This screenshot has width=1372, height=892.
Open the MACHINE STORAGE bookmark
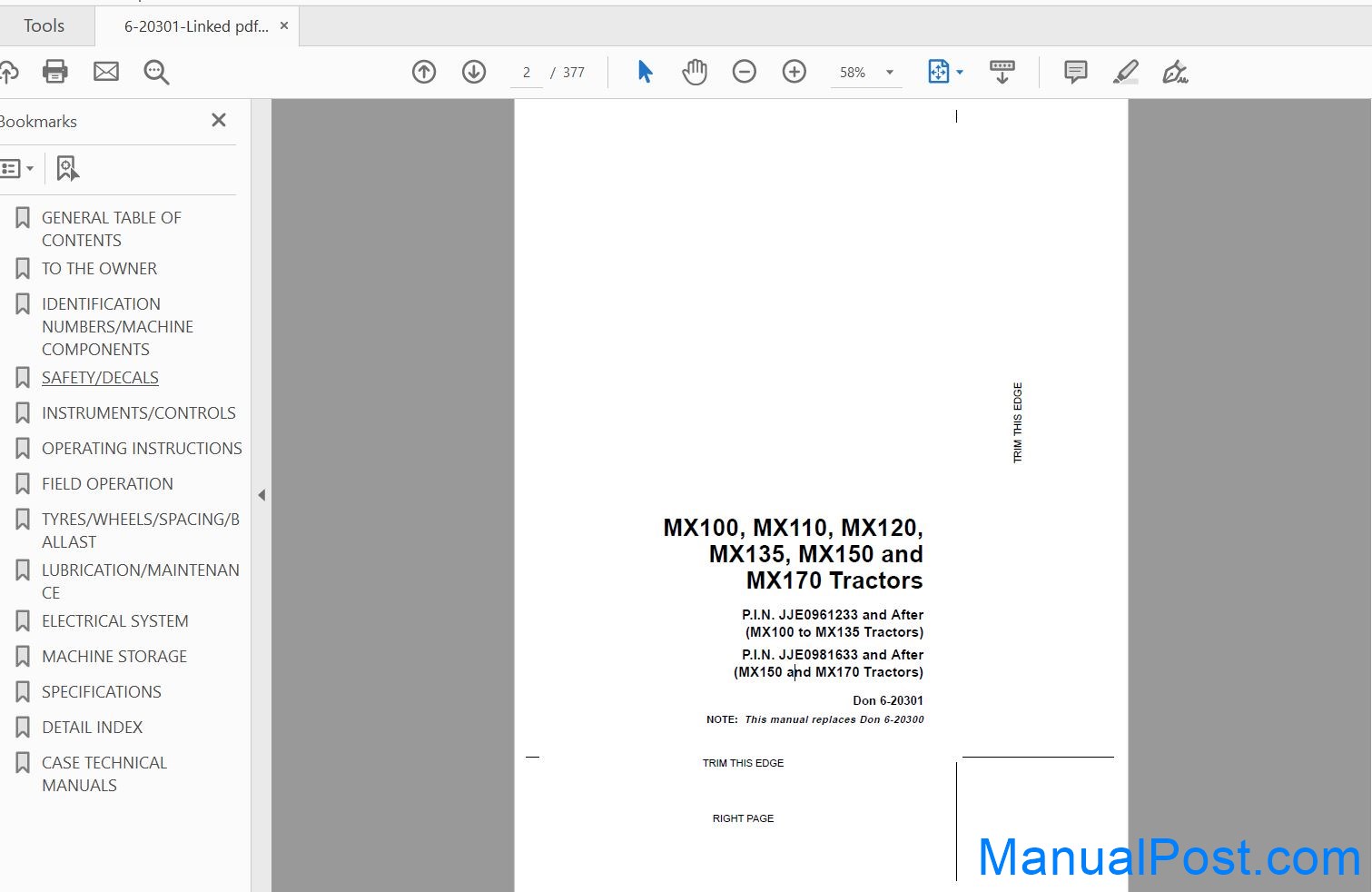tap(114, 657)
